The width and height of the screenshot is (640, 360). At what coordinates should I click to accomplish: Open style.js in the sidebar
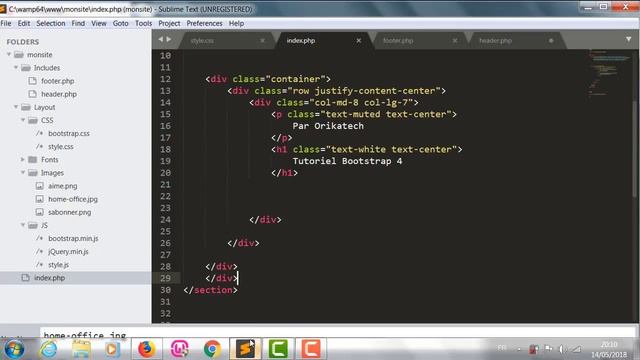click(x=58, y=265)
